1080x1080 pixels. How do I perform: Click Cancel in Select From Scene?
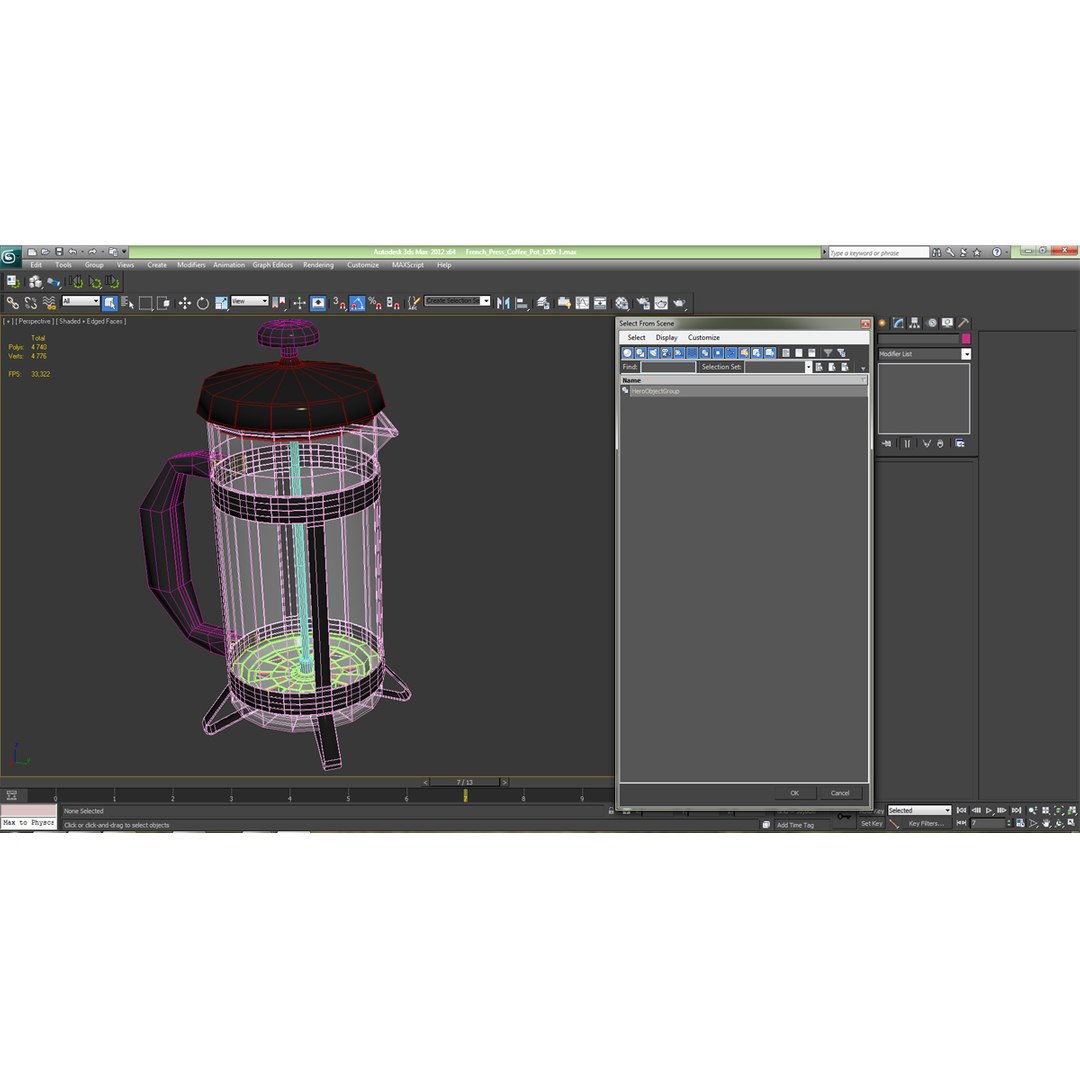click(840, 793)
